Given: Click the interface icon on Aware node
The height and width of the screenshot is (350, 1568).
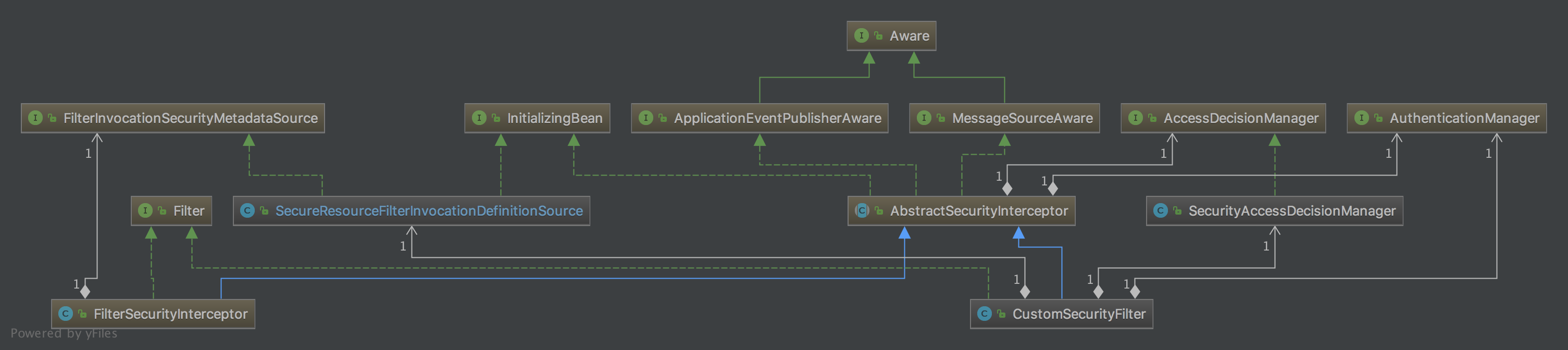Looking at the screenshot, I should point(861,36).
